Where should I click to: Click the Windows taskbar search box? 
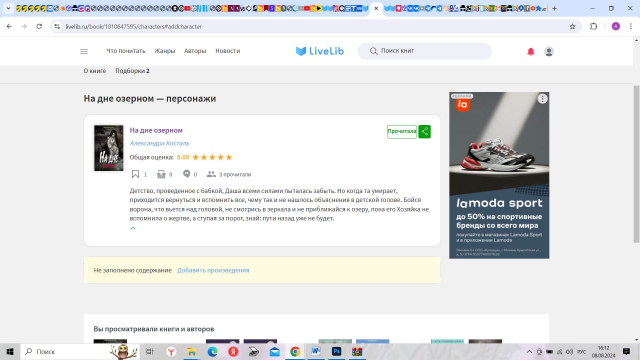point(80,352)
